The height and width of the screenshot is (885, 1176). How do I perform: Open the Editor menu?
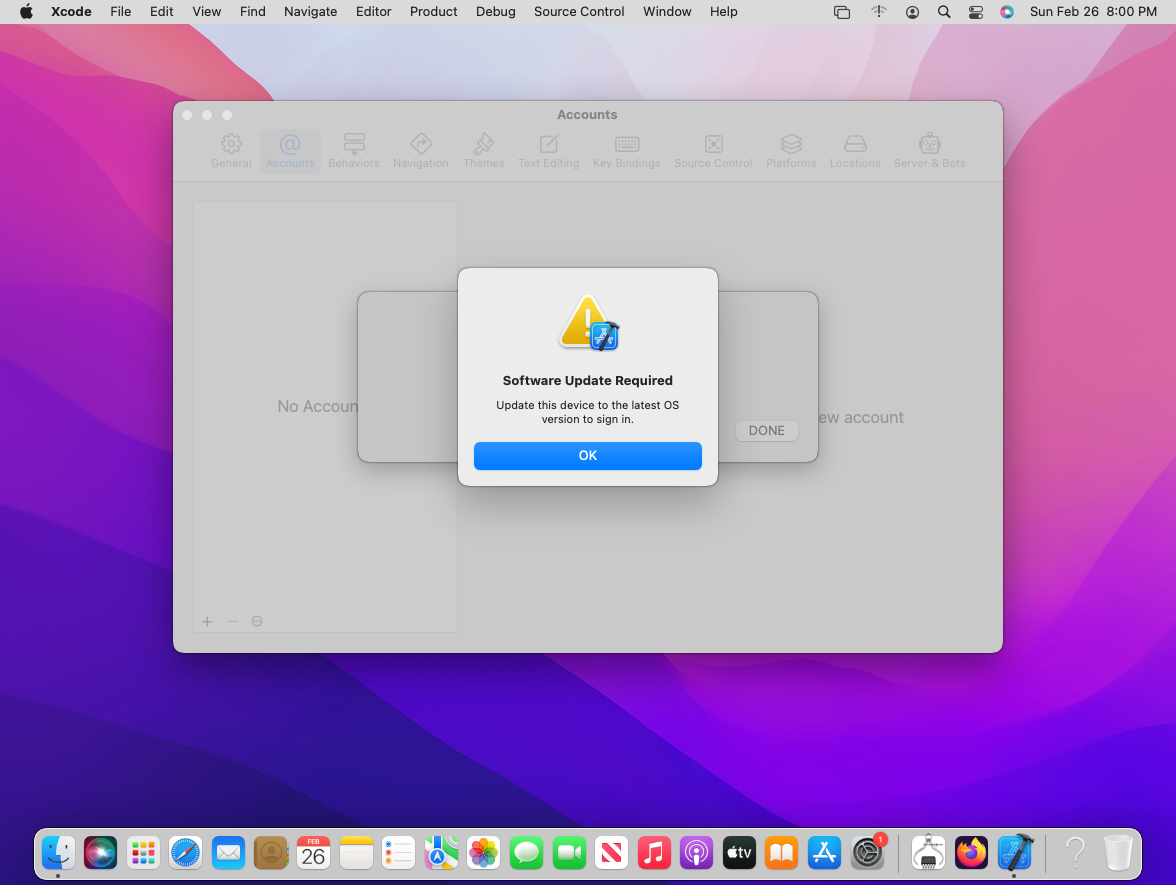pyautogui.click(x=374, y=12)
